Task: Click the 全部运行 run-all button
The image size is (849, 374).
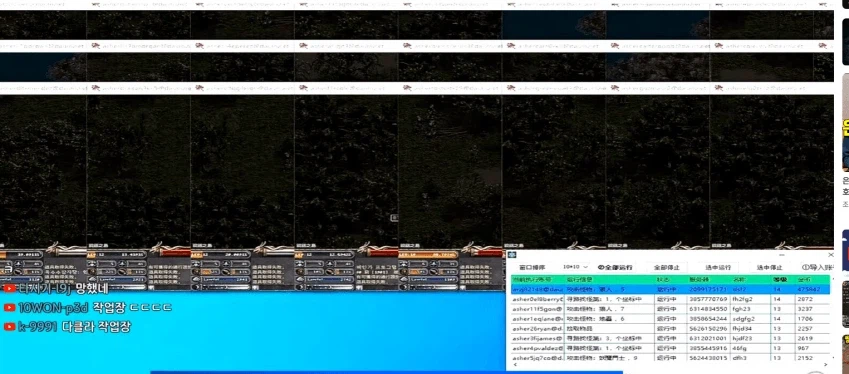Action: [x=615, y=267]
